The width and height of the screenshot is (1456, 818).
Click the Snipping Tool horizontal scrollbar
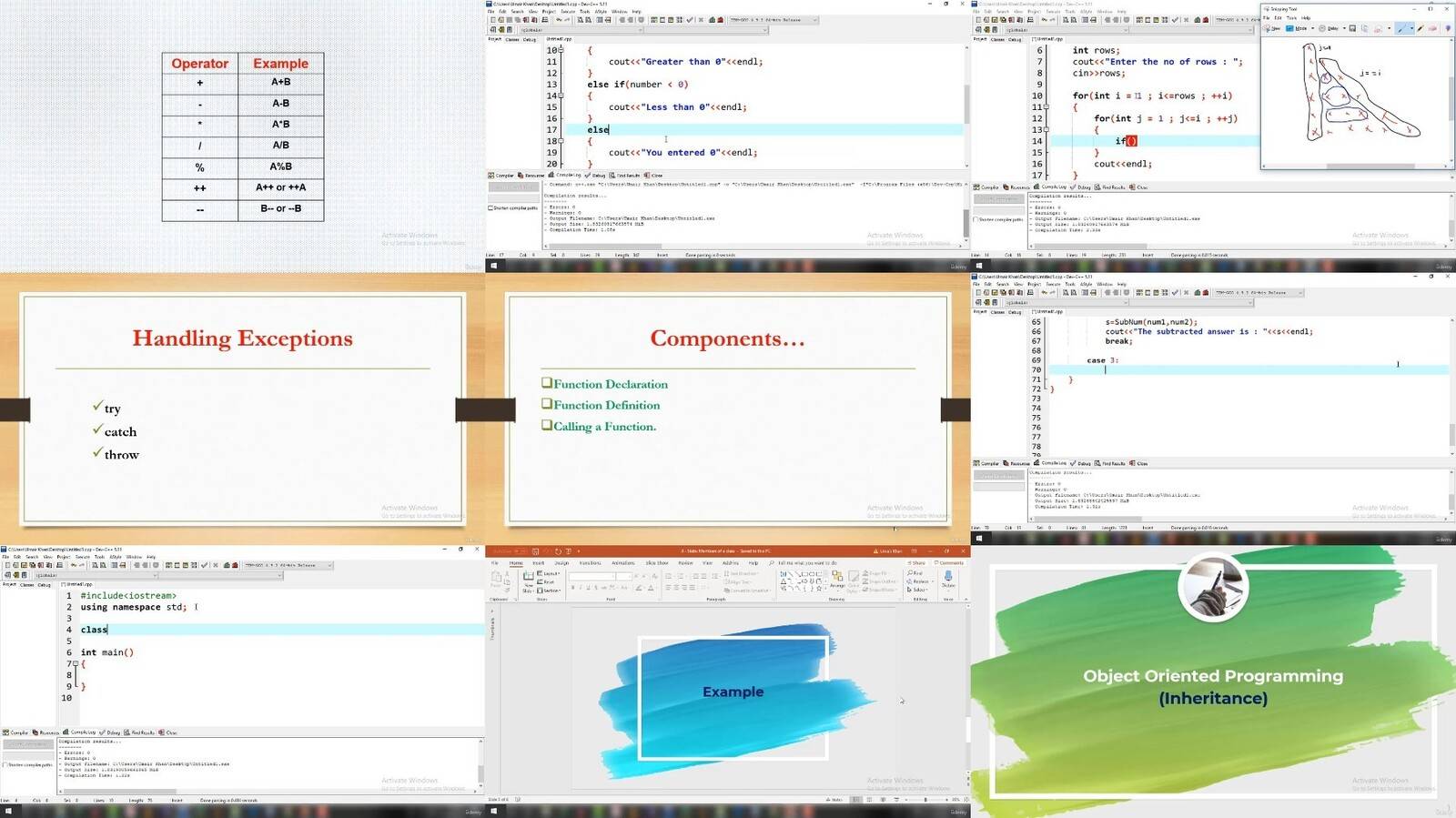(1354, 167)
